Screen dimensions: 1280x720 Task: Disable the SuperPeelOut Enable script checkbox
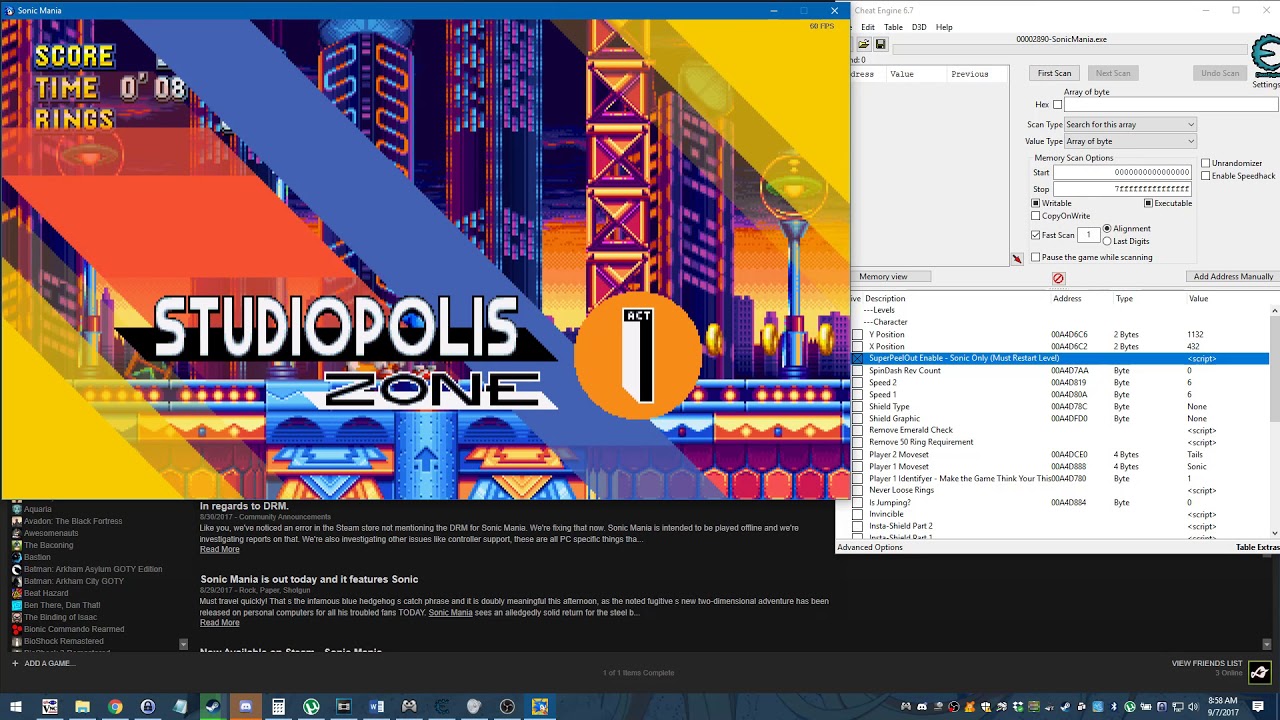pyautogui.click(x=857, y=358)
